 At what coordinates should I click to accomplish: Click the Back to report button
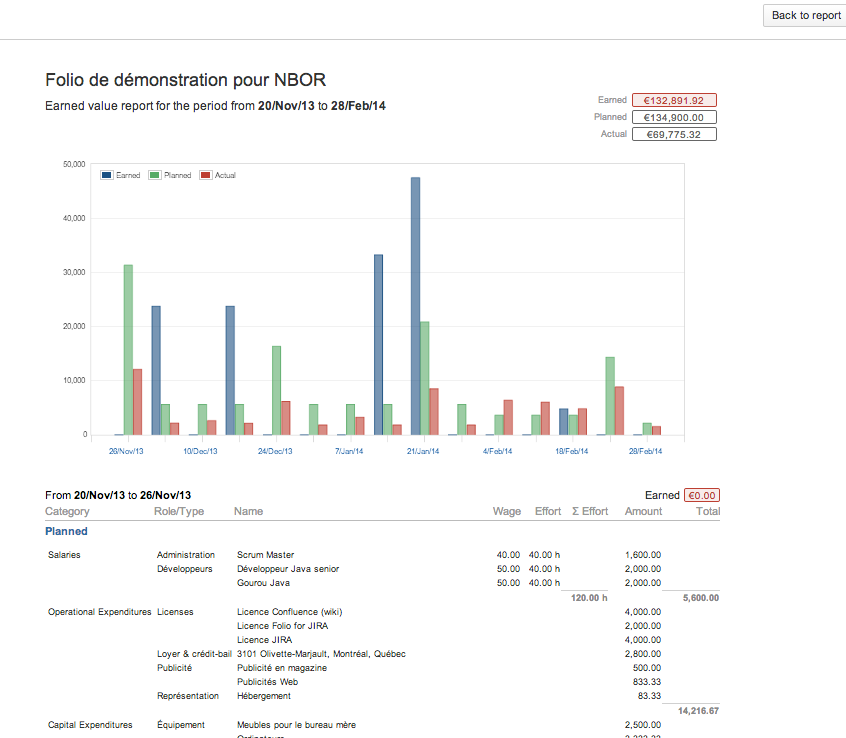point(805,15)
